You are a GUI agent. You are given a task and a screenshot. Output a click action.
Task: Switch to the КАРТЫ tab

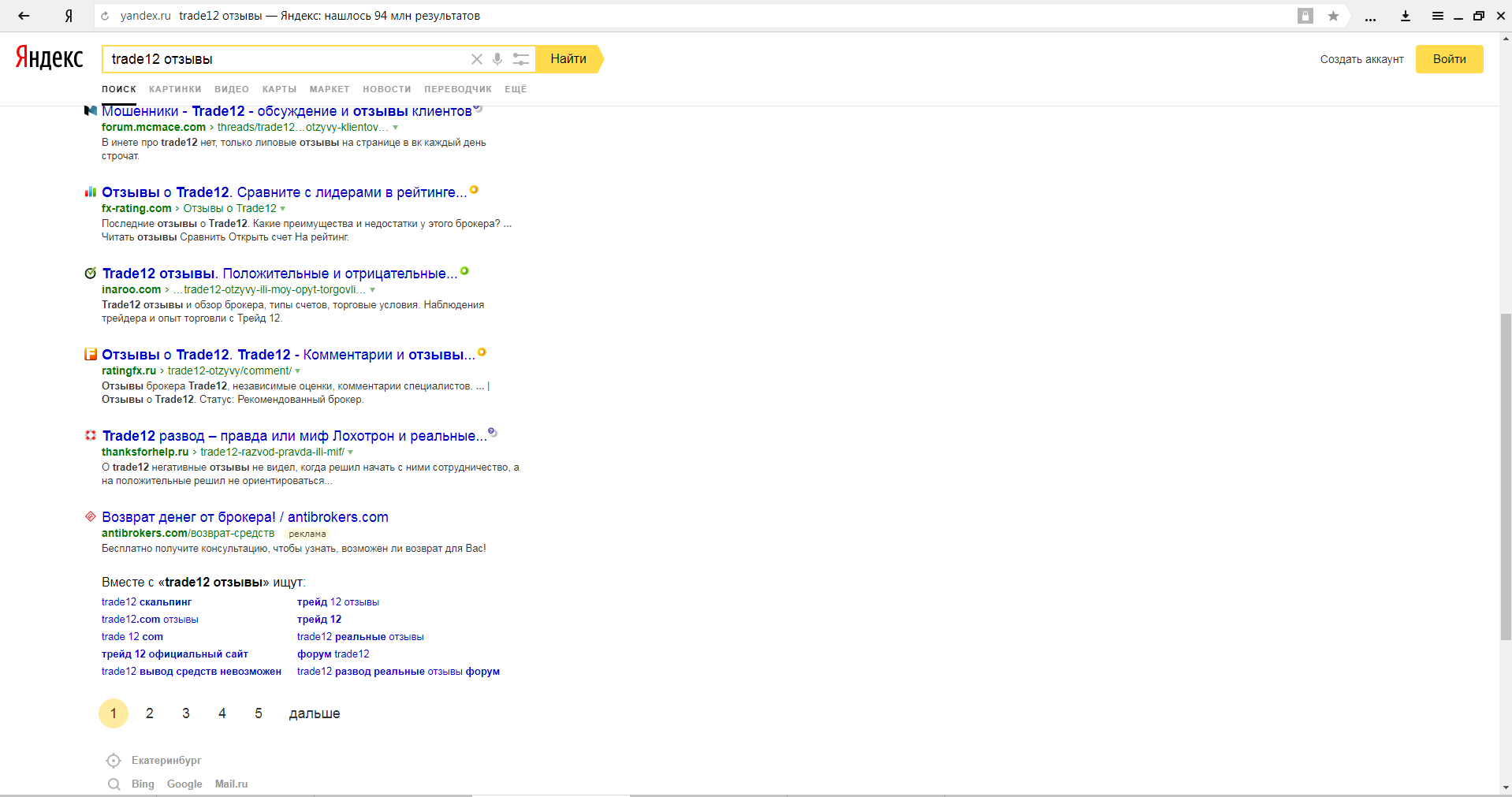(280, 89)
